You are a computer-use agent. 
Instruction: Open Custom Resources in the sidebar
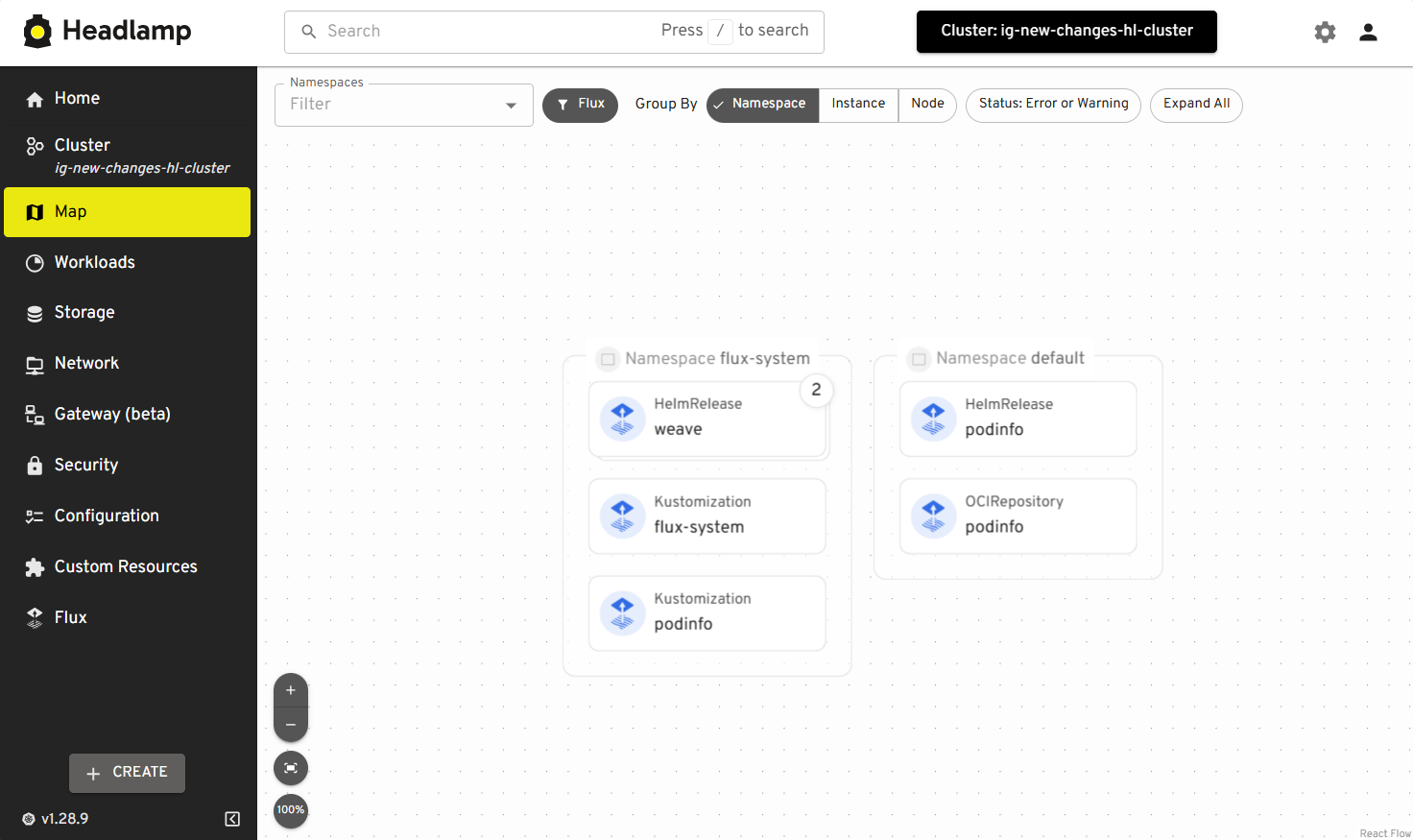pos(127,567)
